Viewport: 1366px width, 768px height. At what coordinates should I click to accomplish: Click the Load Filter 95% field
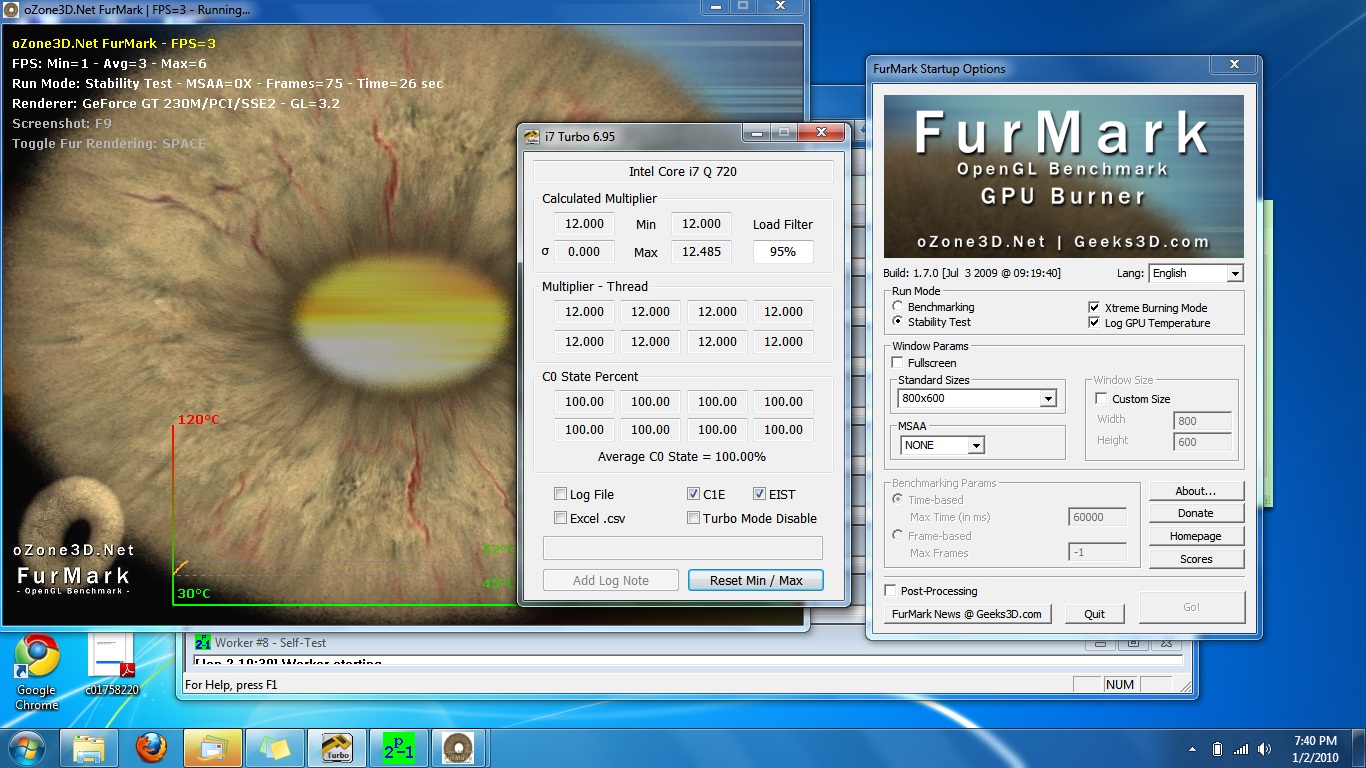[x=783, y=252]
